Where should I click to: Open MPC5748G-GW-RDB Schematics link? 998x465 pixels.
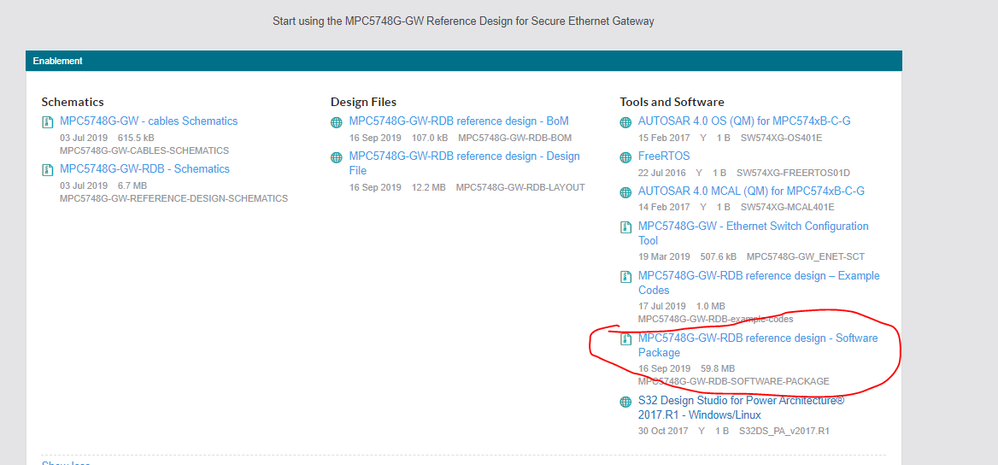(144, 169)
